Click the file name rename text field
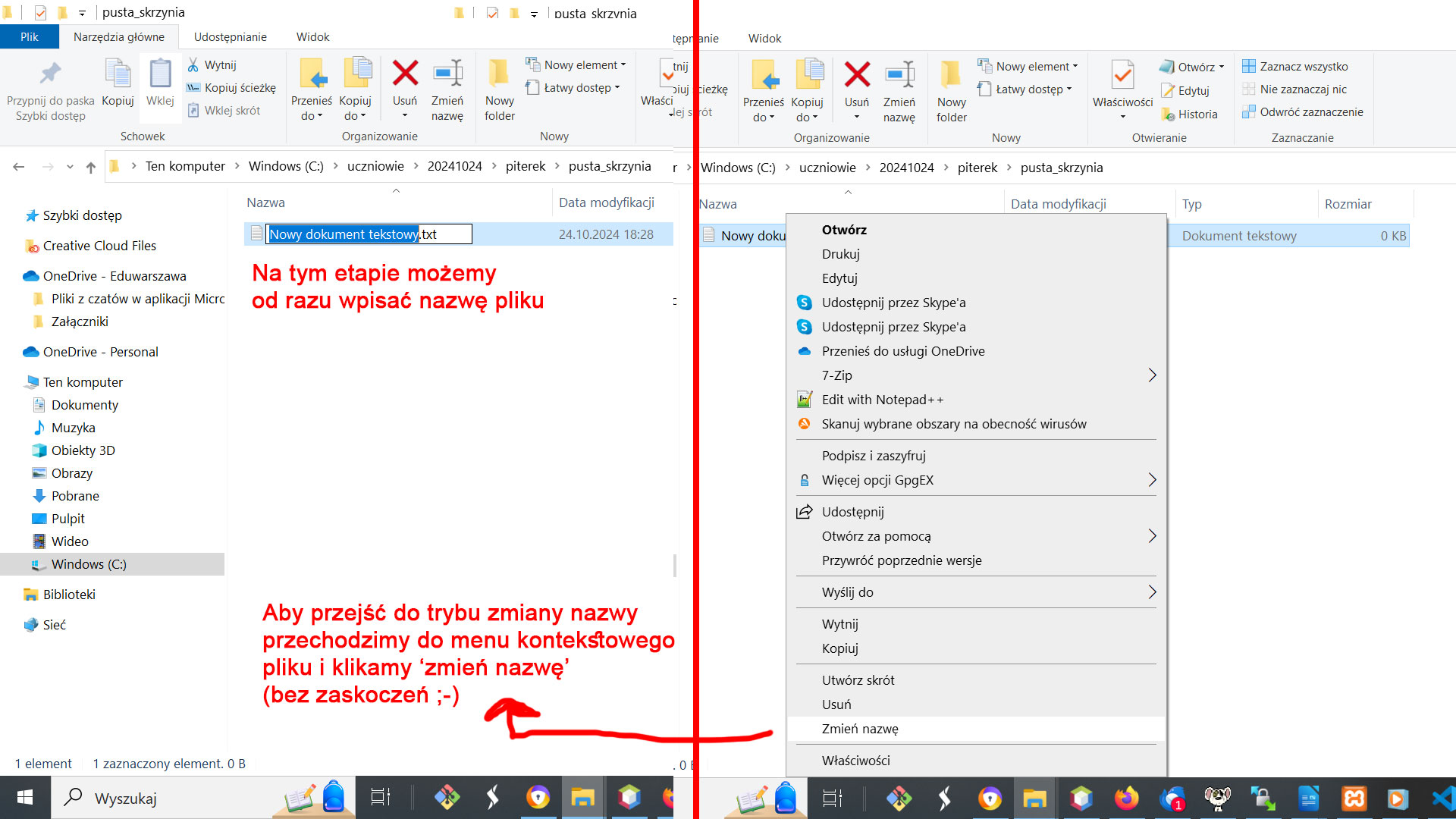The height and width of the screenshot is (819, 1456). coord(369,234)
